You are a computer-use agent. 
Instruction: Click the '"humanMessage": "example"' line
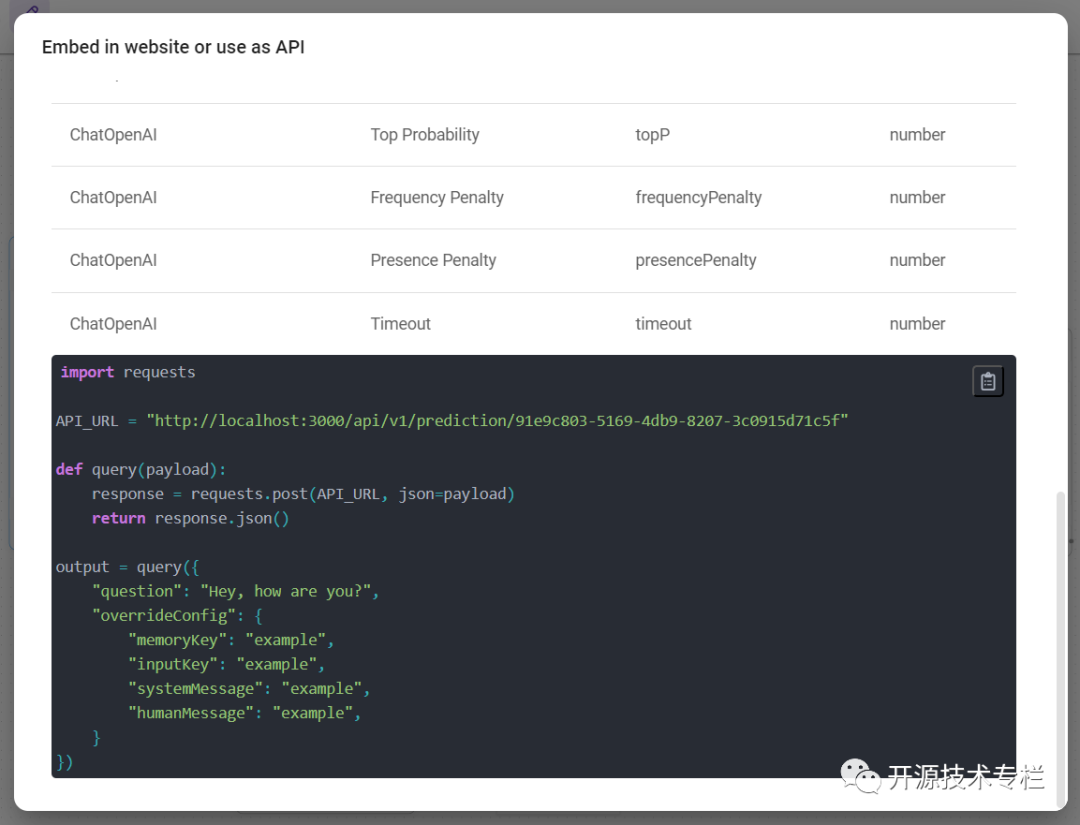click(245, 713)
